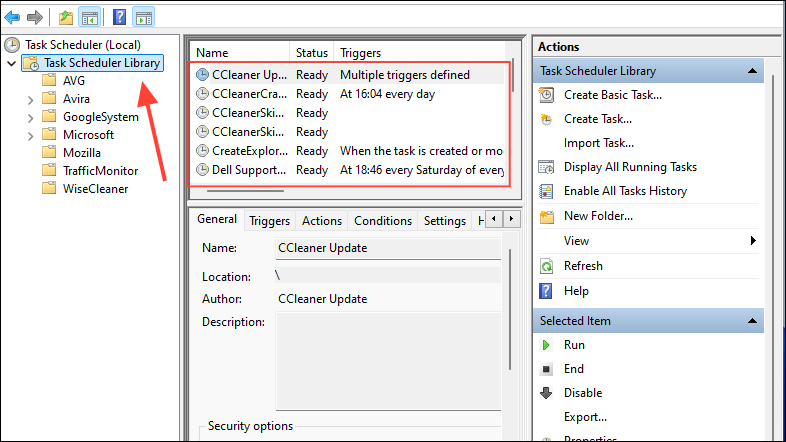
Task: Toggle the Show/Hide Console Tree icon
Action: 90,18
